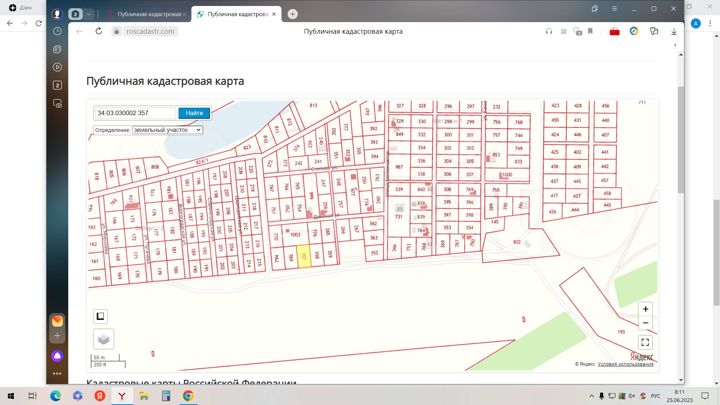Expand the tab group dropdown arrow
The height and width of the screenshot is (405, 720).
(x=89, y=14)
